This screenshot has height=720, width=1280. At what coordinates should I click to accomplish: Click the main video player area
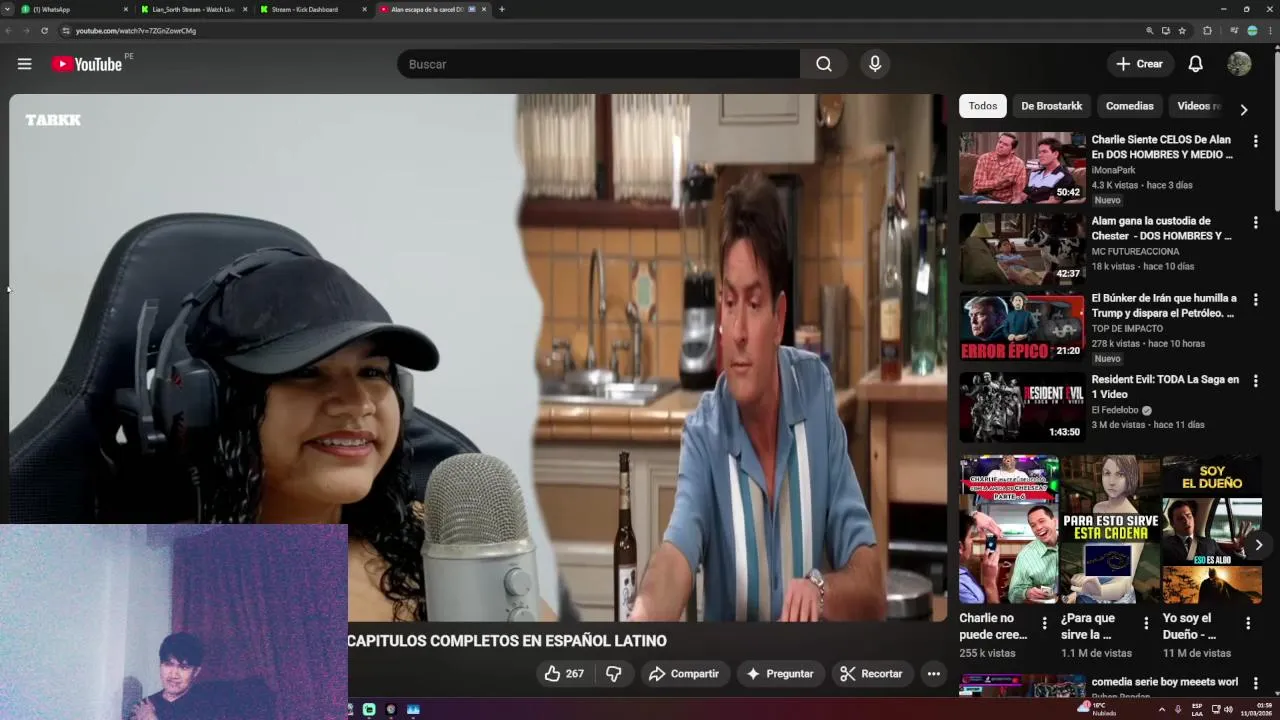click(x=478, y=357)
